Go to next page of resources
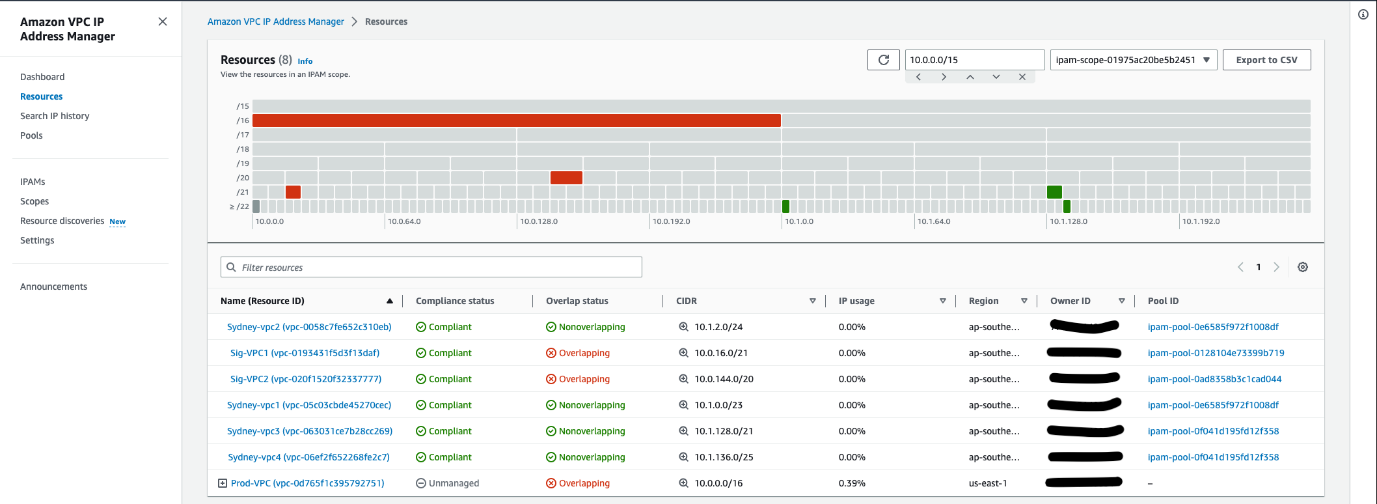Screen dimensions: 1377x504 pyautogui.click(x=1276, y=267)
